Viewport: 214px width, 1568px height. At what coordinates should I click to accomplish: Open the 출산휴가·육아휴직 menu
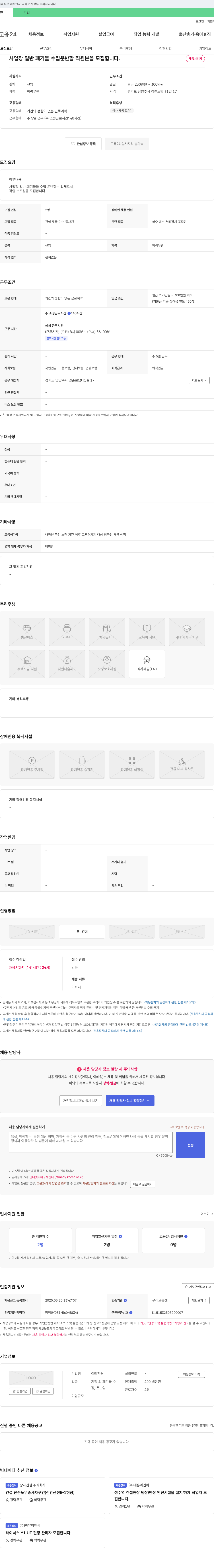[195, 35]
